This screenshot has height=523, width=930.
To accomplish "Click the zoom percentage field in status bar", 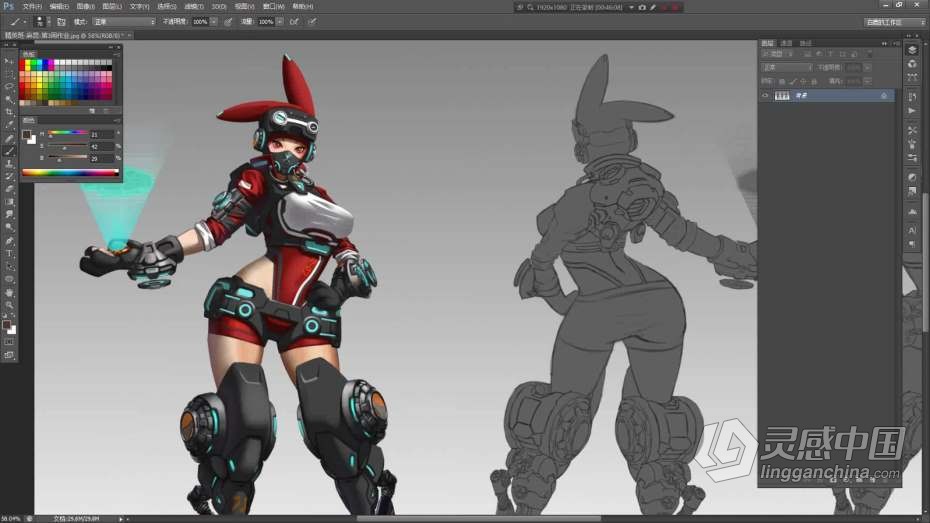I will coord(11,519).
